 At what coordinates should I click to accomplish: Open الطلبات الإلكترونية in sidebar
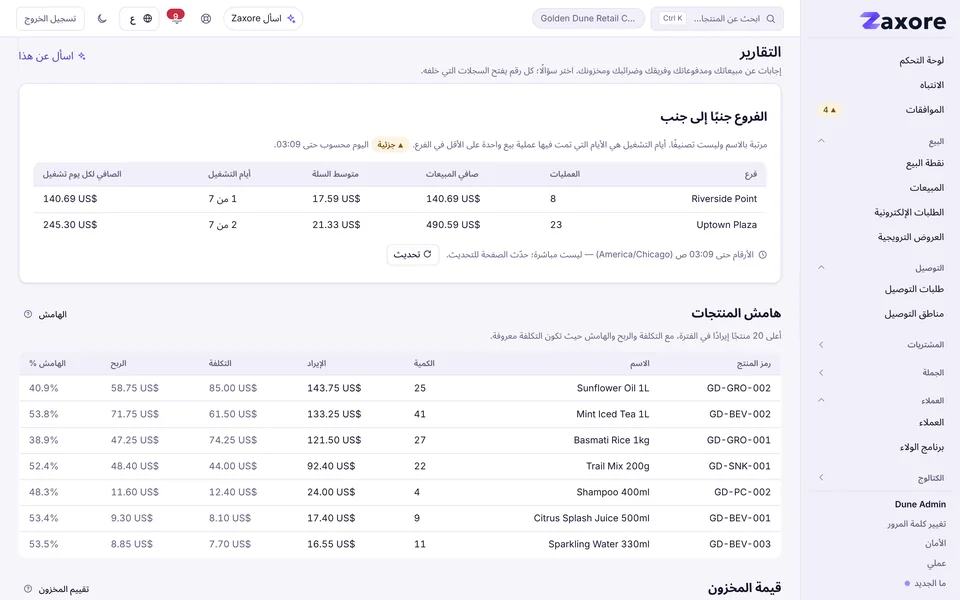tap(909, 212)
